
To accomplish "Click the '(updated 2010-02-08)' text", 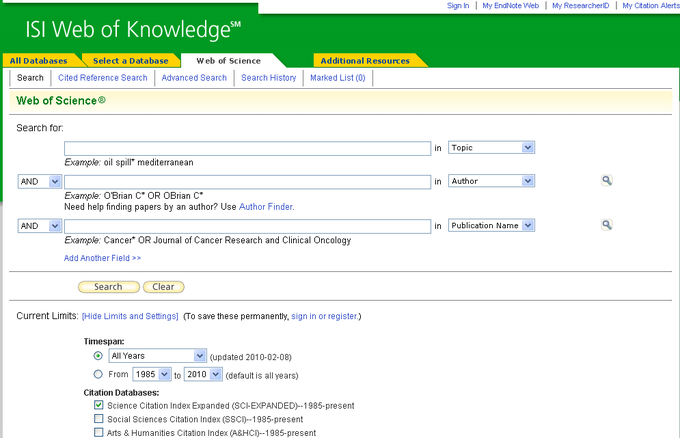I will (251, 357).
